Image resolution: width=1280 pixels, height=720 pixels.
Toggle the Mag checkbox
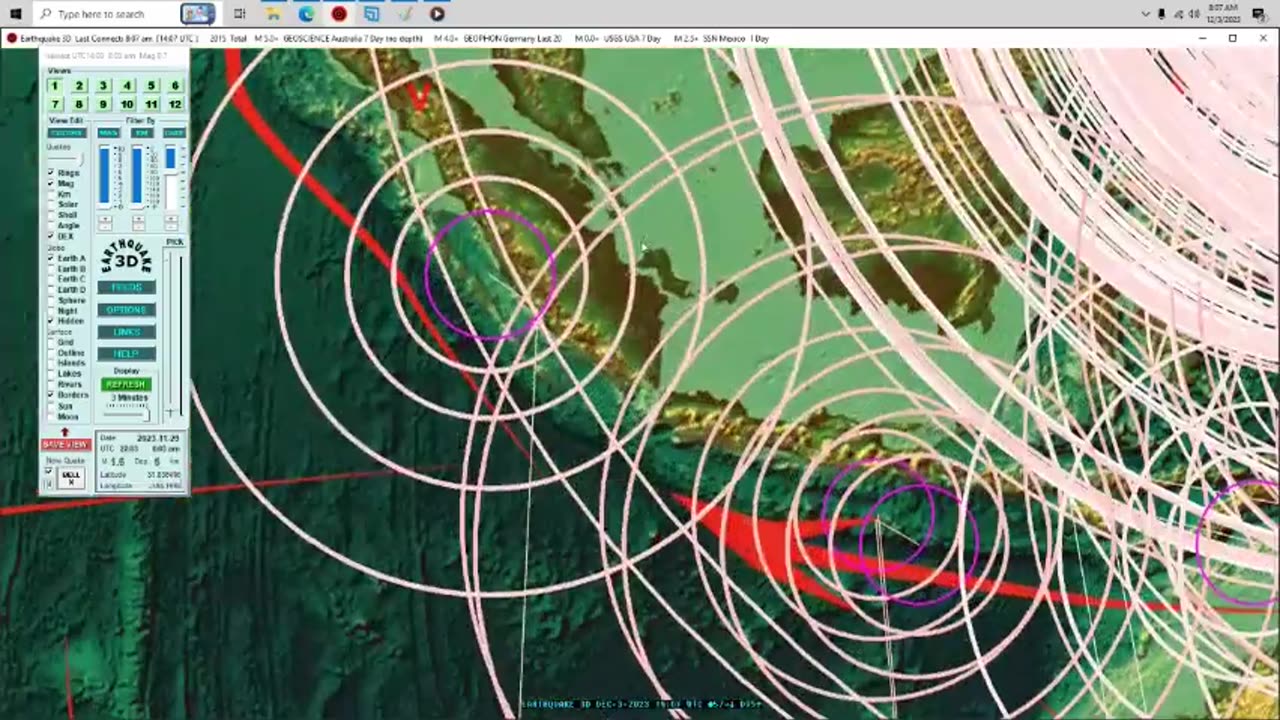51,184
